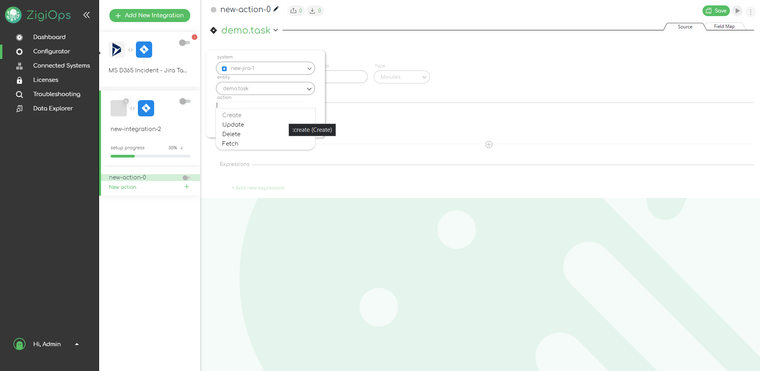Expand the demo.task heading chevron
760x371 pixels.
275,30
